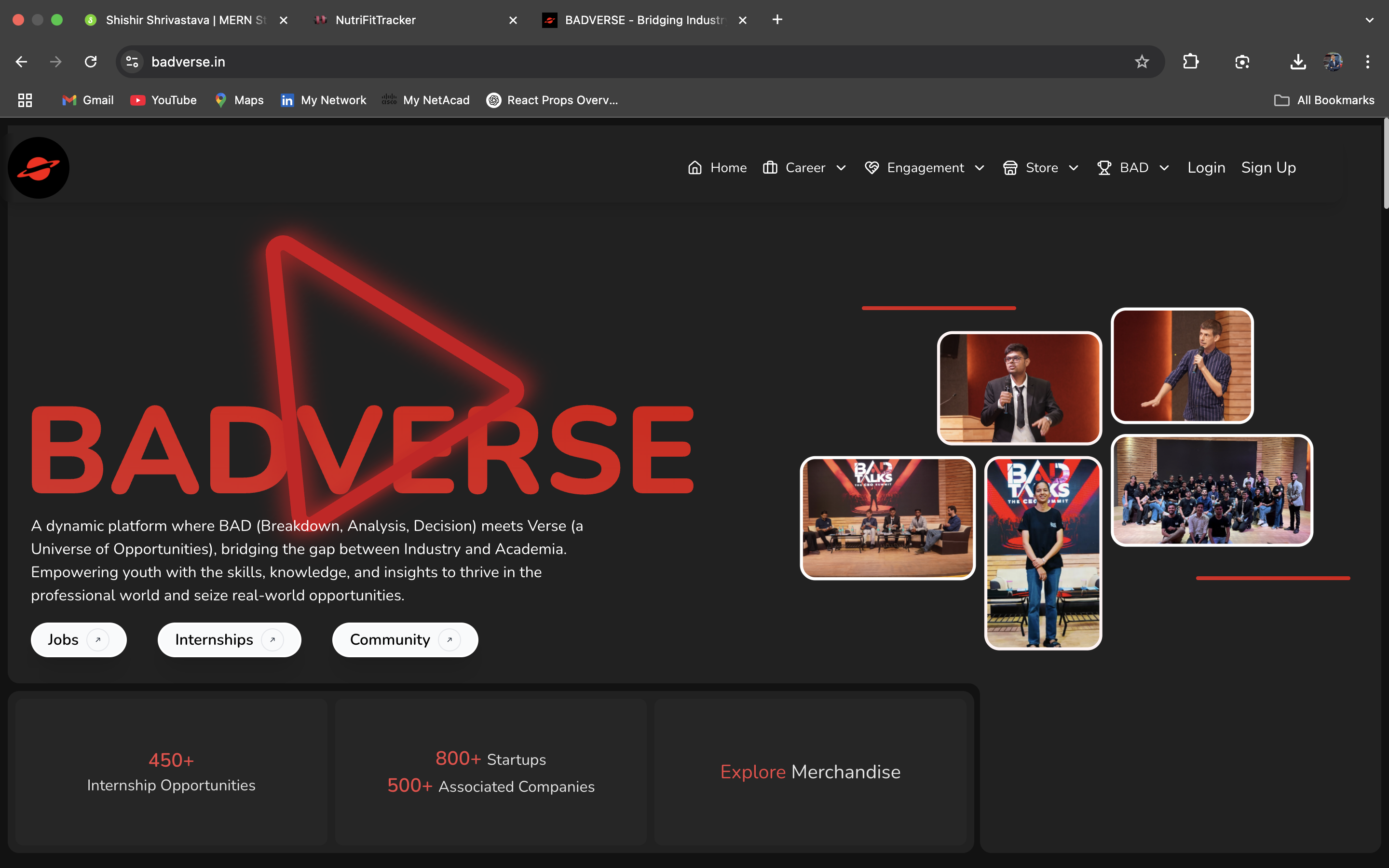Open the tab search dropdown arrow
This screenshot has width=1389, height=868.
1370,20
